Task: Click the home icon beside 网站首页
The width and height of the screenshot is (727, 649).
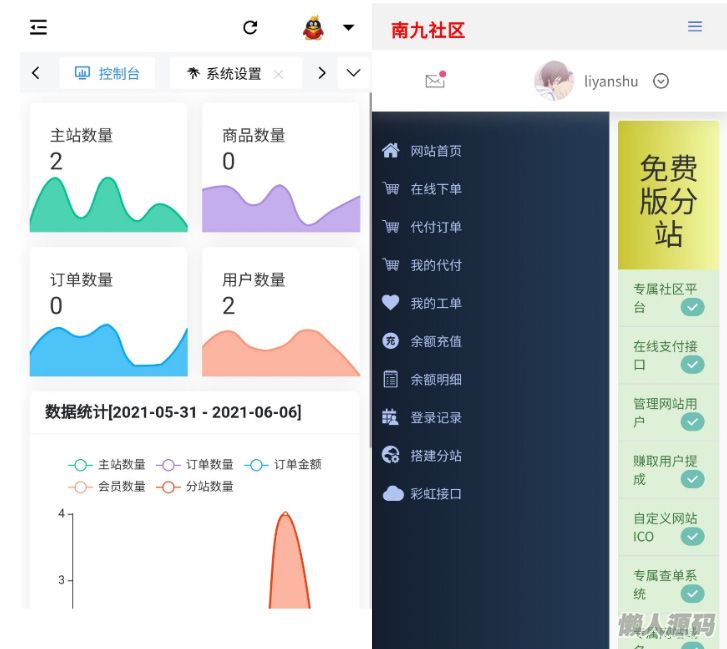Action: [390, 150]
